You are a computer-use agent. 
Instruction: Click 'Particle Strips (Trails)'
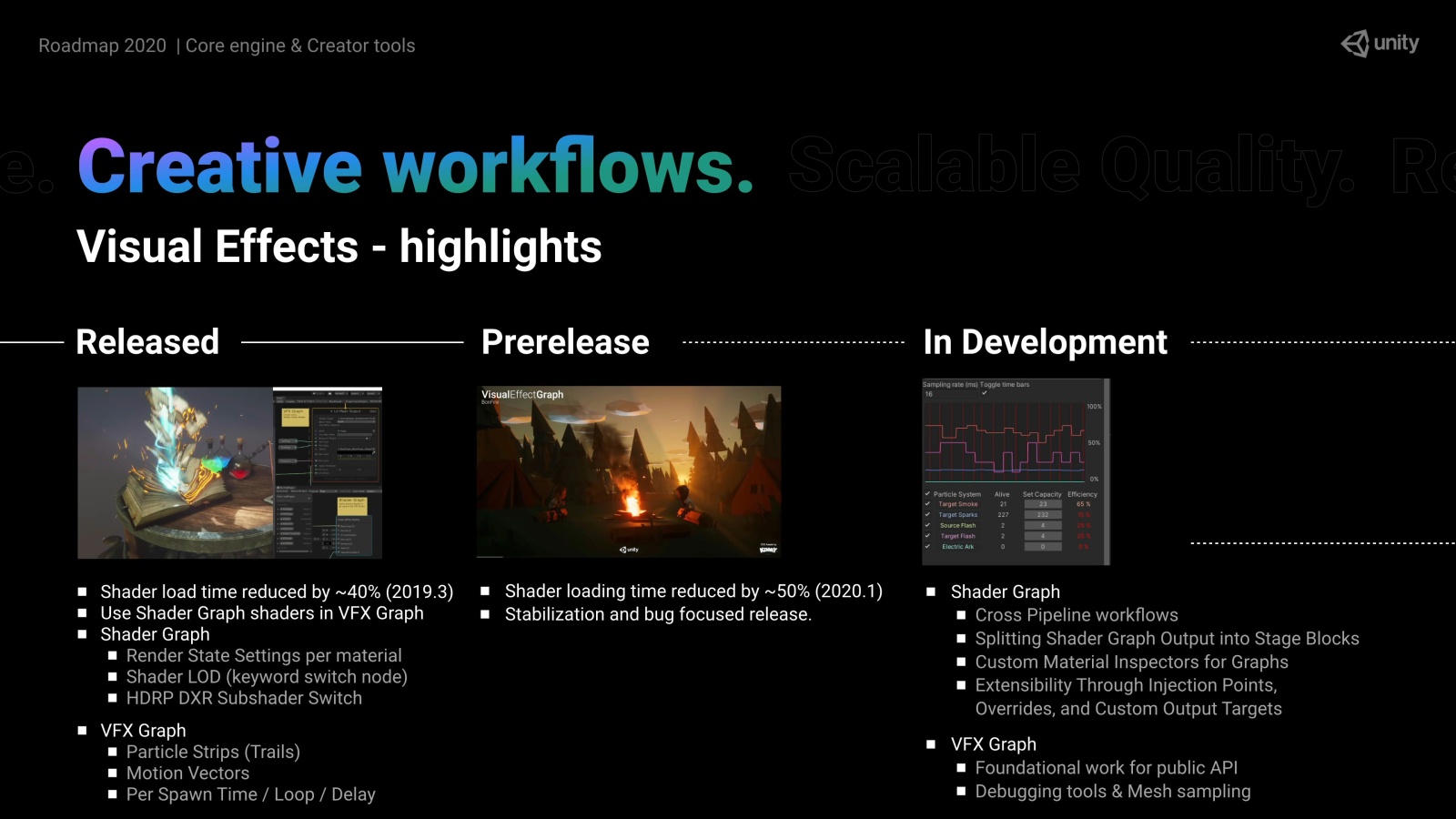[213, 752]
